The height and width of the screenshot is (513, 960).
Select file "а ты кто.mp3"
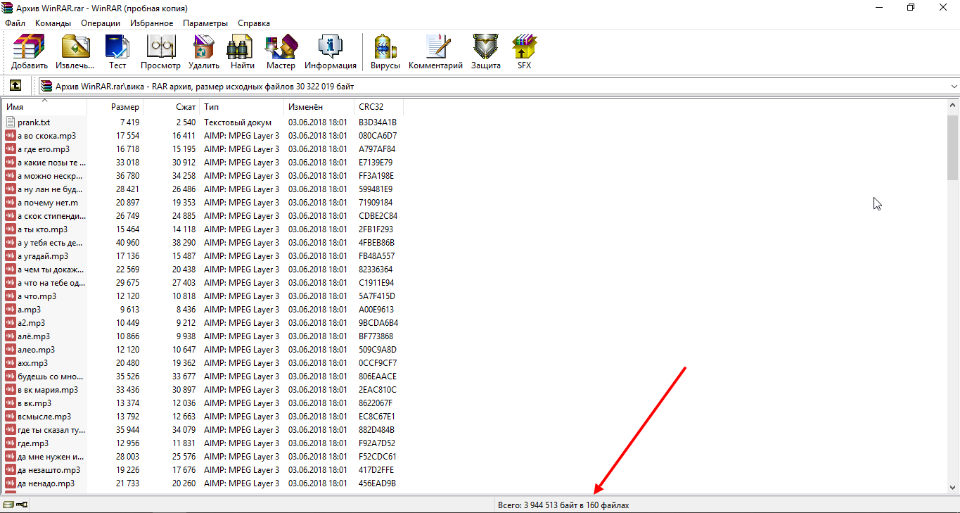(x=42, y=230)
